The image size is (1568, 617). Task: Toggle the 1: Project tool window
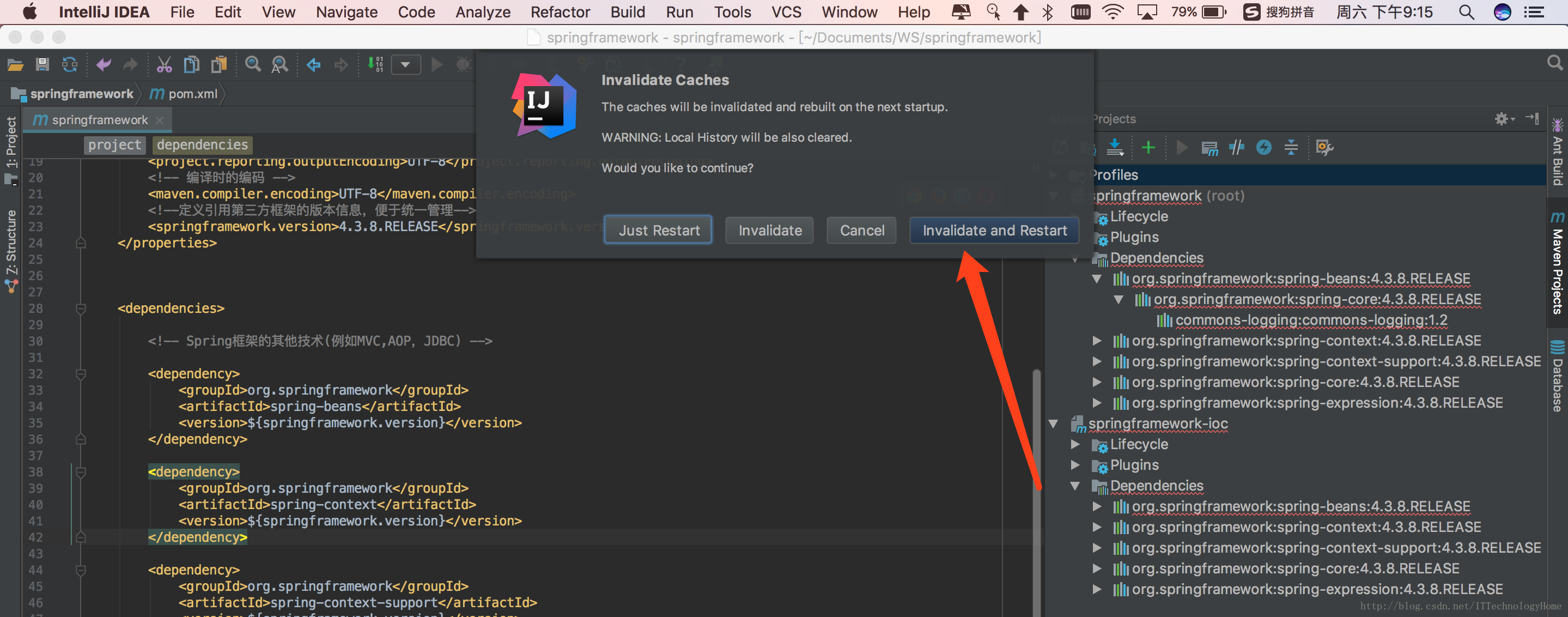[x=11, y=150]
